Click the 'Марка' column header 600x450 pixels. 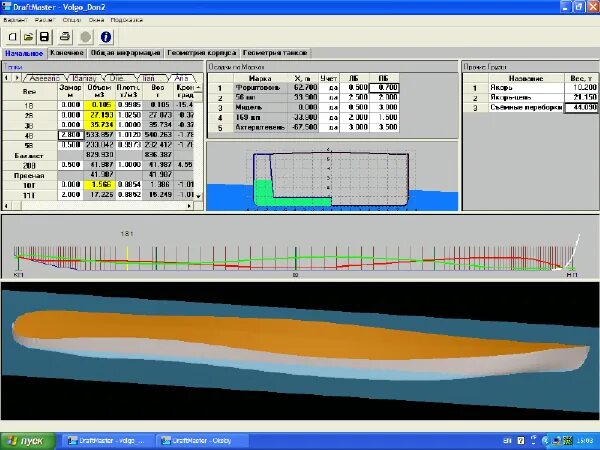point(260,78)
